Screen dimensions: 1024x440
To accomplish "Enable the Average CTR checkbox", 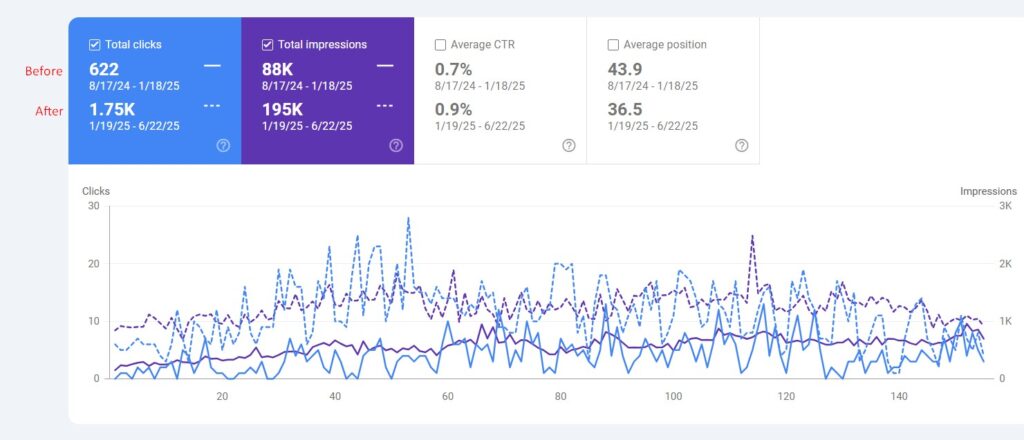I will coord(440,45).
